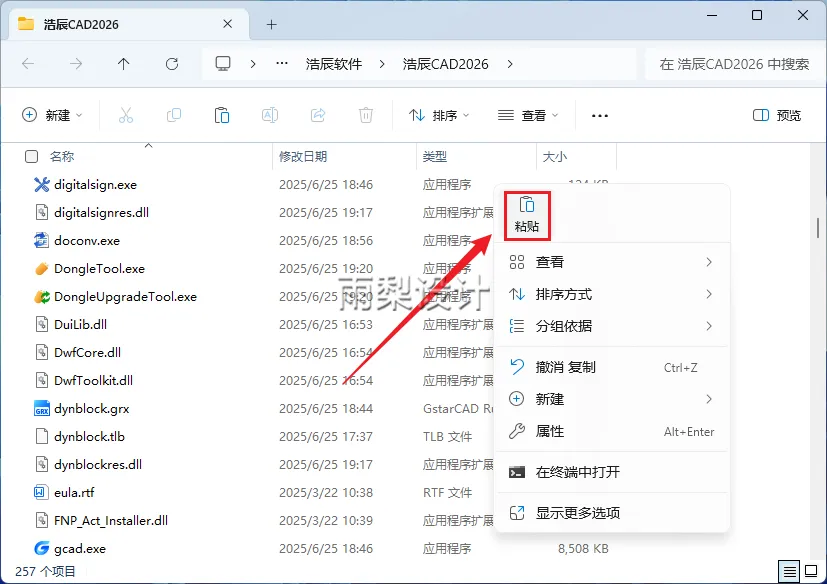Screen dimensions: 827x584
Task: Navigate up one folder level
Action: click(123, 64)
